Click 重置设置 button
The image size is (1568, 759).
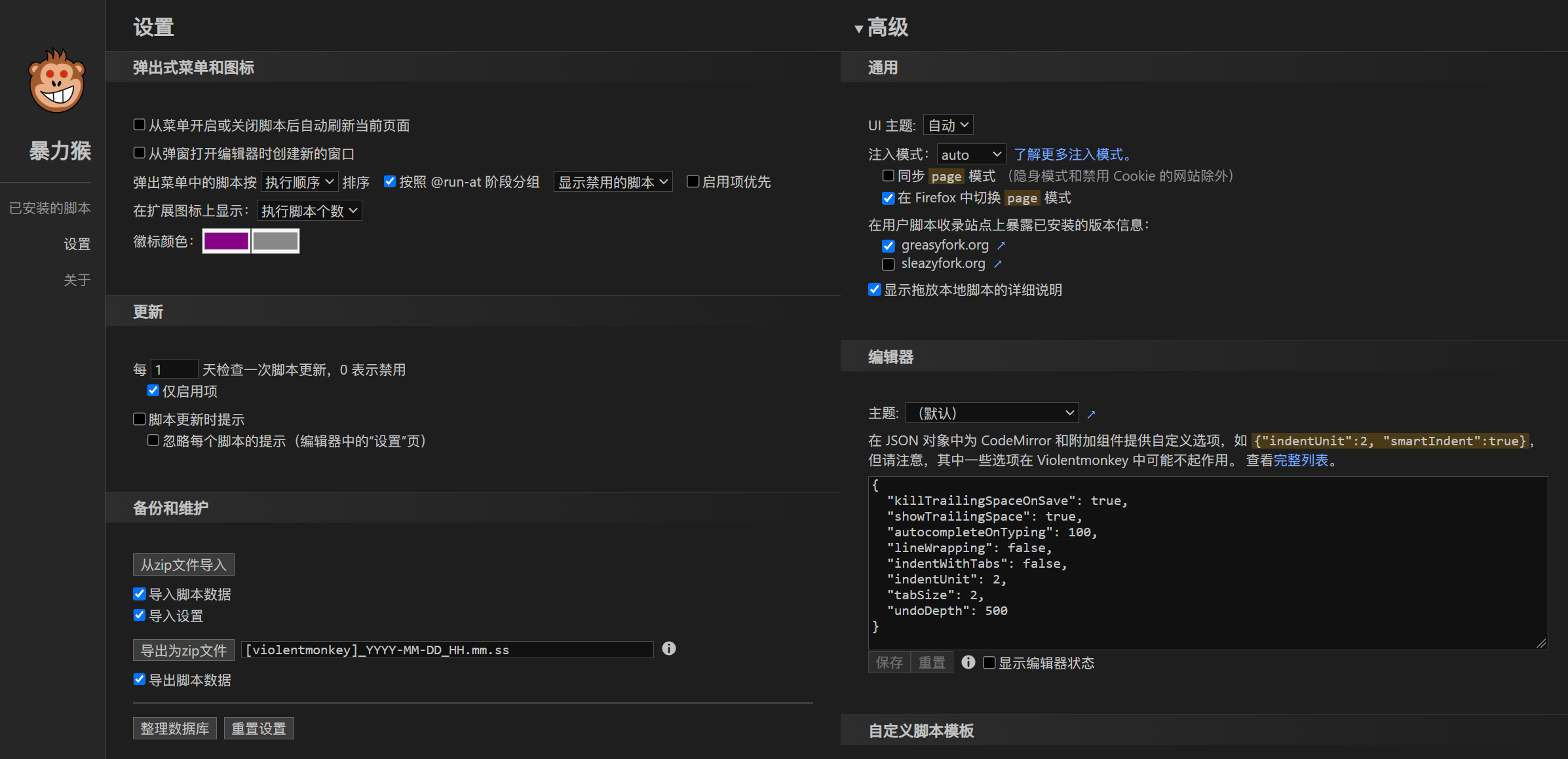pos(259,728)
